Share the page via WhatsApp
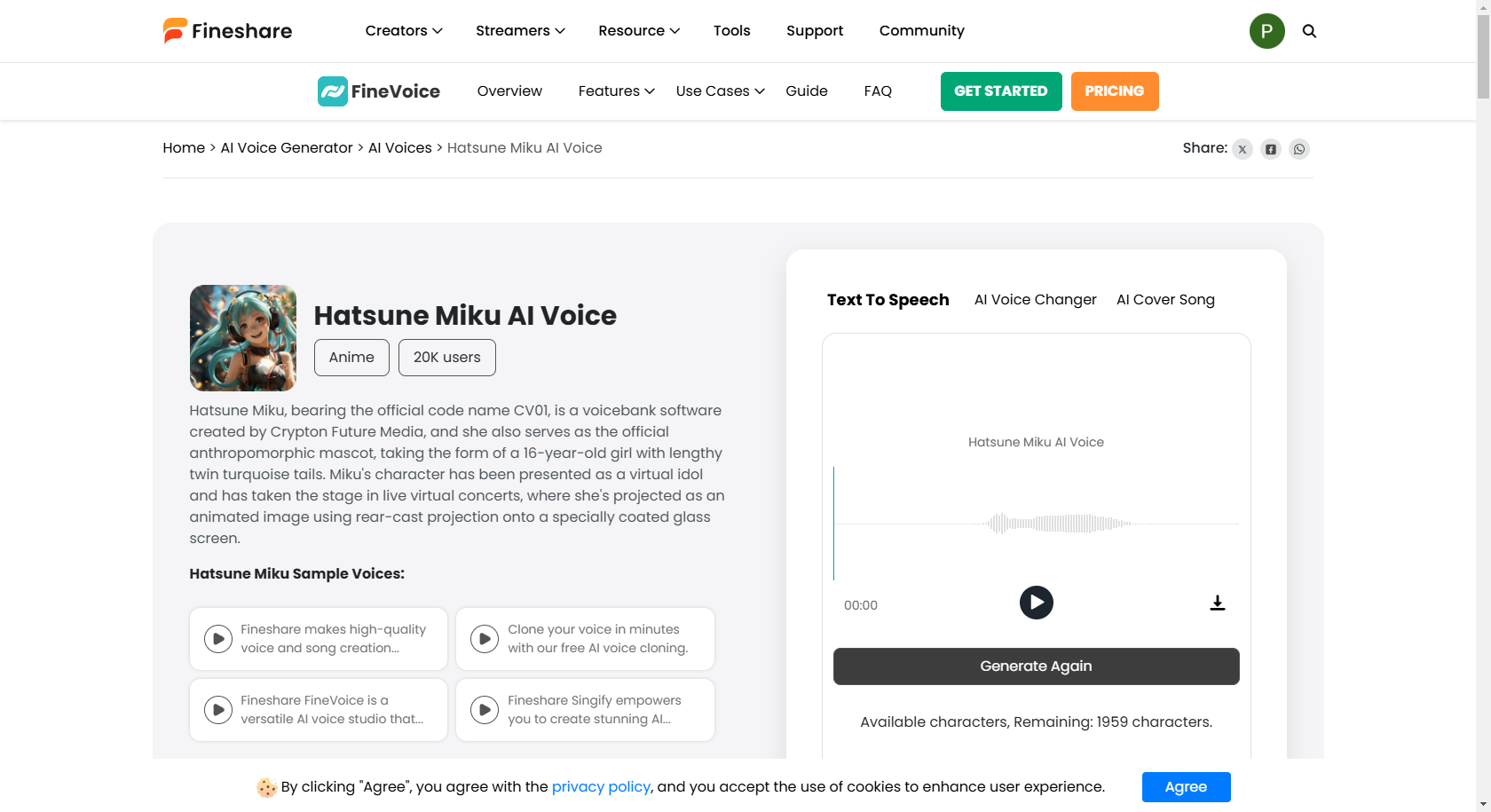This screenshot has height=812, width=1491. [1299, 149]
